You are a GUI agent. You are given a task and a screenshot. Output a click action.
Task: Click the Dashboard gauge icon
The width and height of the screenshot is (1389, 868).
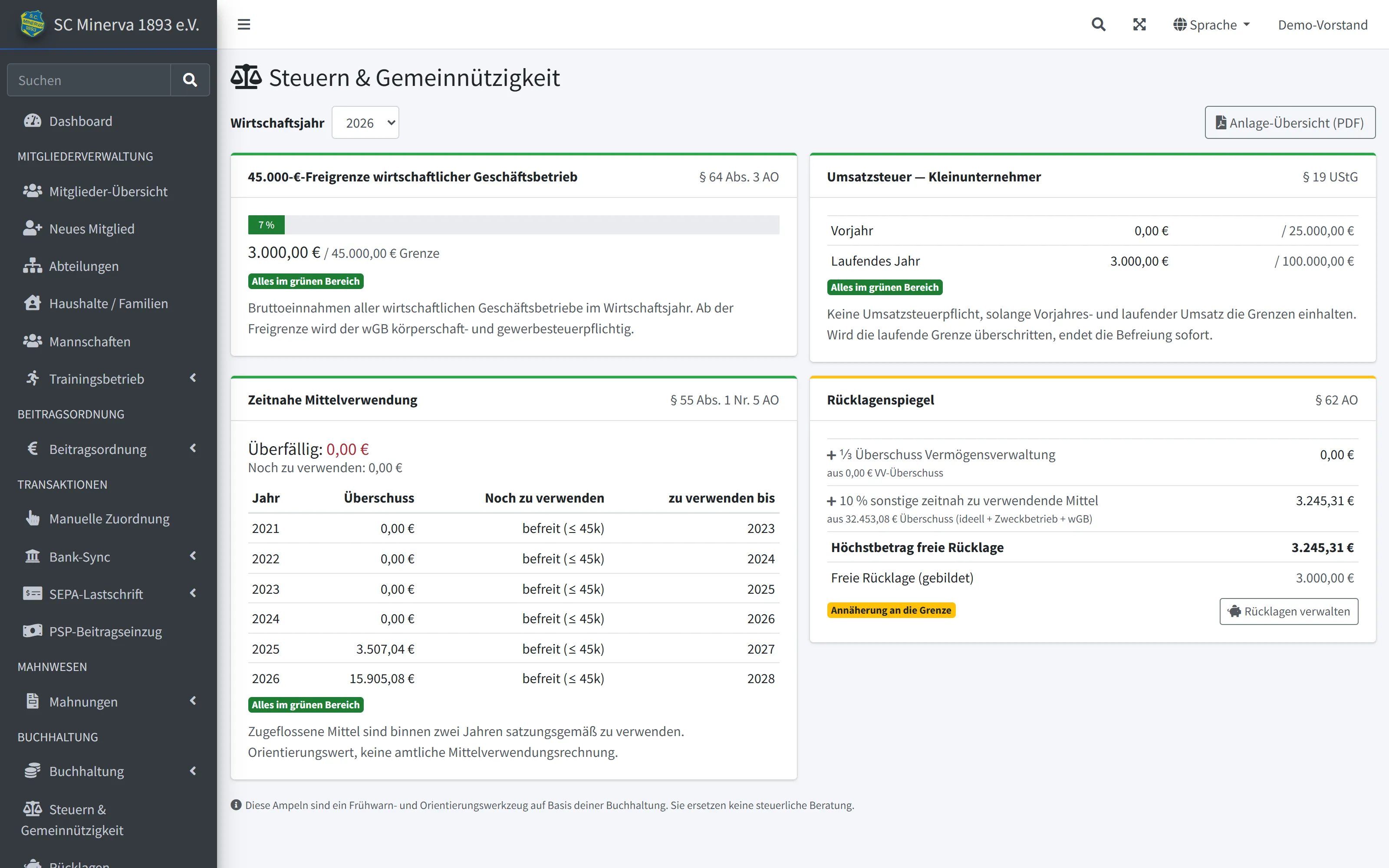pyautogui.click(x=33, y=121)
